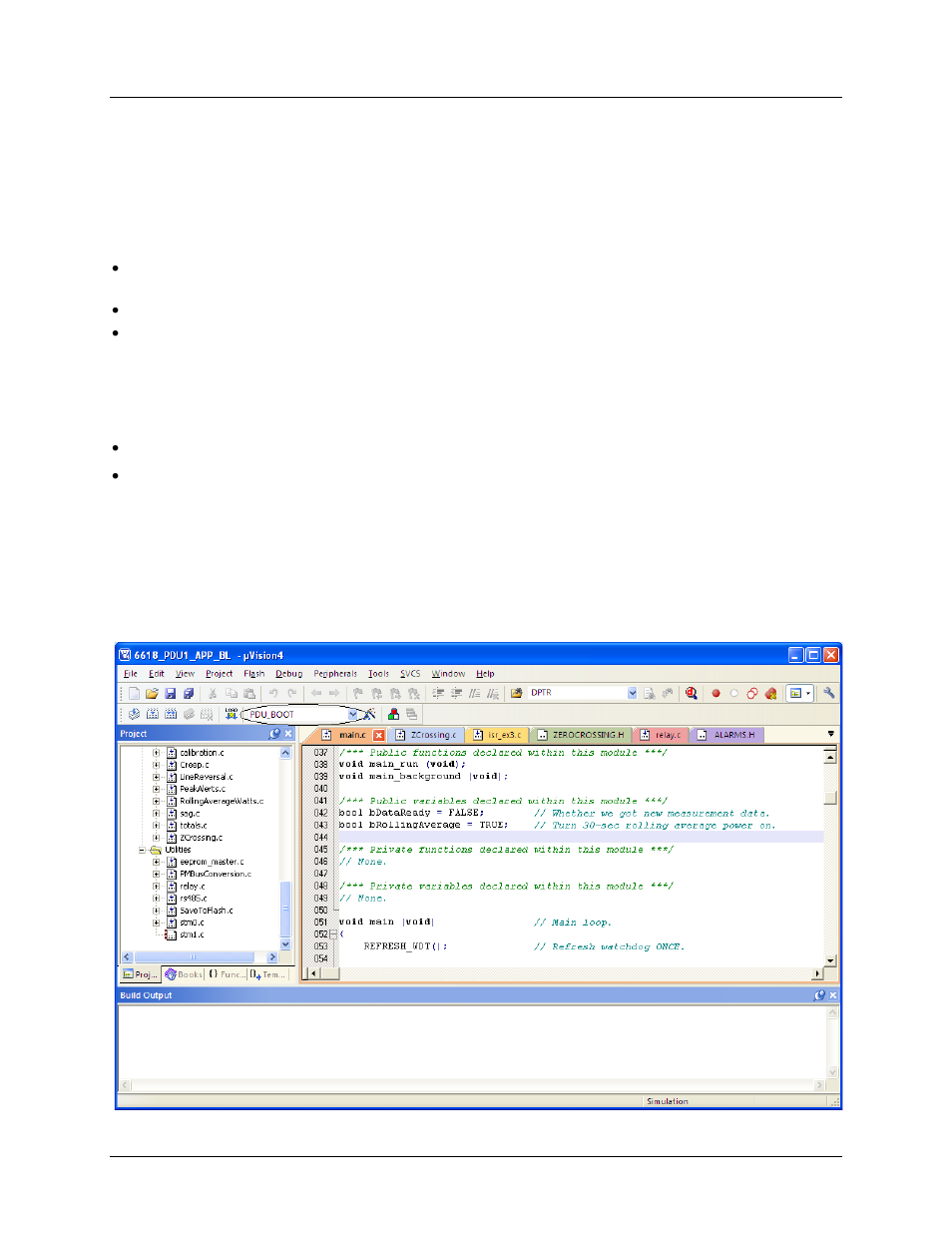Expand the eeprom_master.c tree node
This screenshot has height=1233, width=952.
(x=157, y=863)
